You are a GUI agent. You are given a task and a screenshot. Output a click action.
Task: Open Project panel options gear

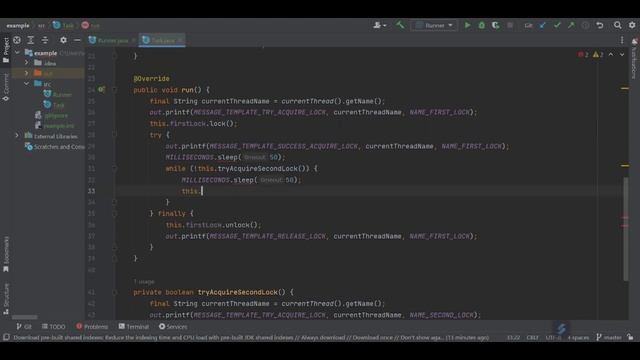pyautogui.click(x=63, y=40)
